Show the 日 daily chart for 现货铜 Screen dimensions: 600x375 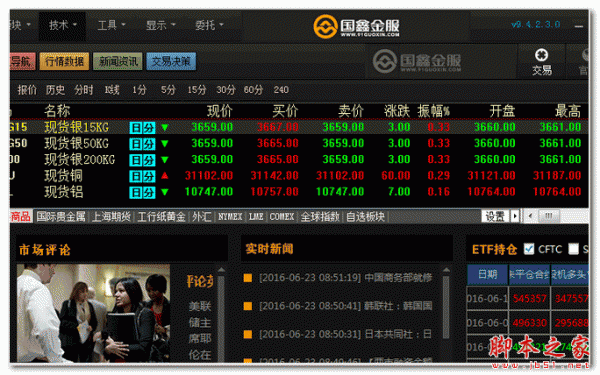coord(136,176)
